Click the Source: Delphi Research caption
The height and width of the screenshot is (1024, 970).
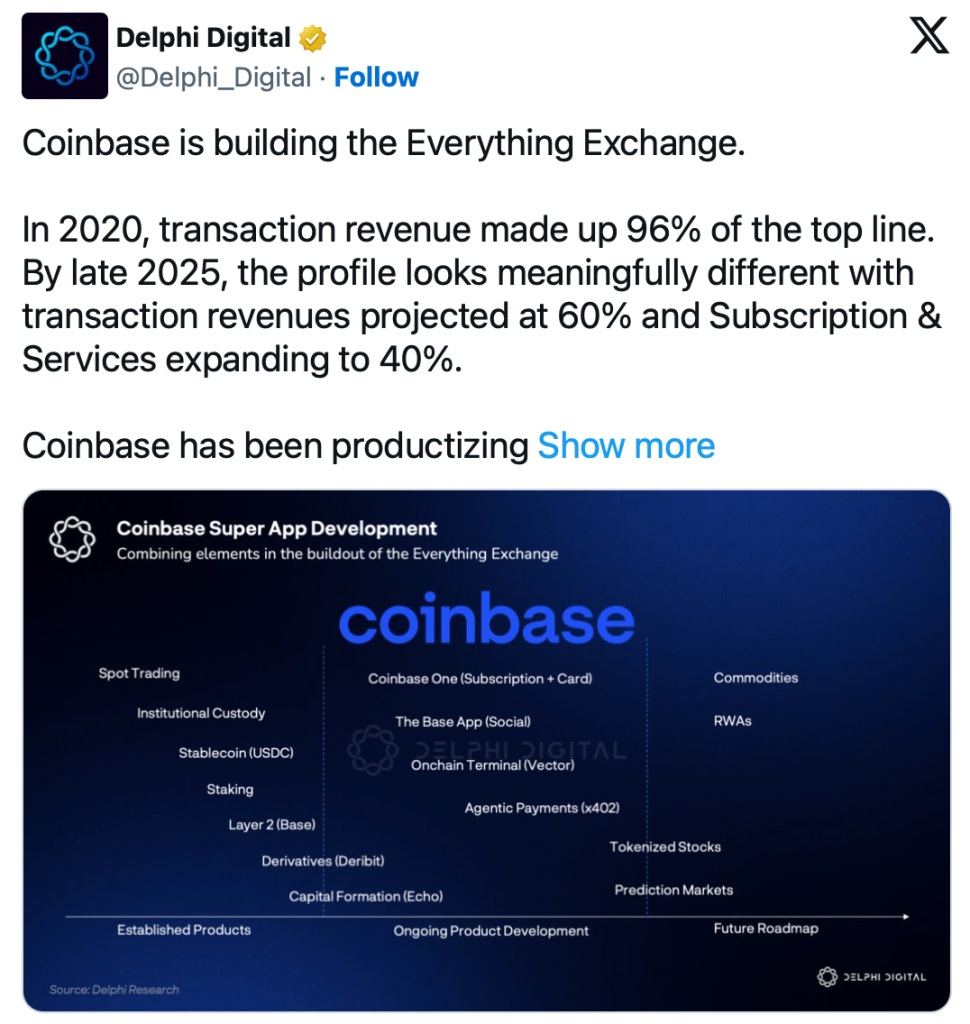tap(114, 989)
